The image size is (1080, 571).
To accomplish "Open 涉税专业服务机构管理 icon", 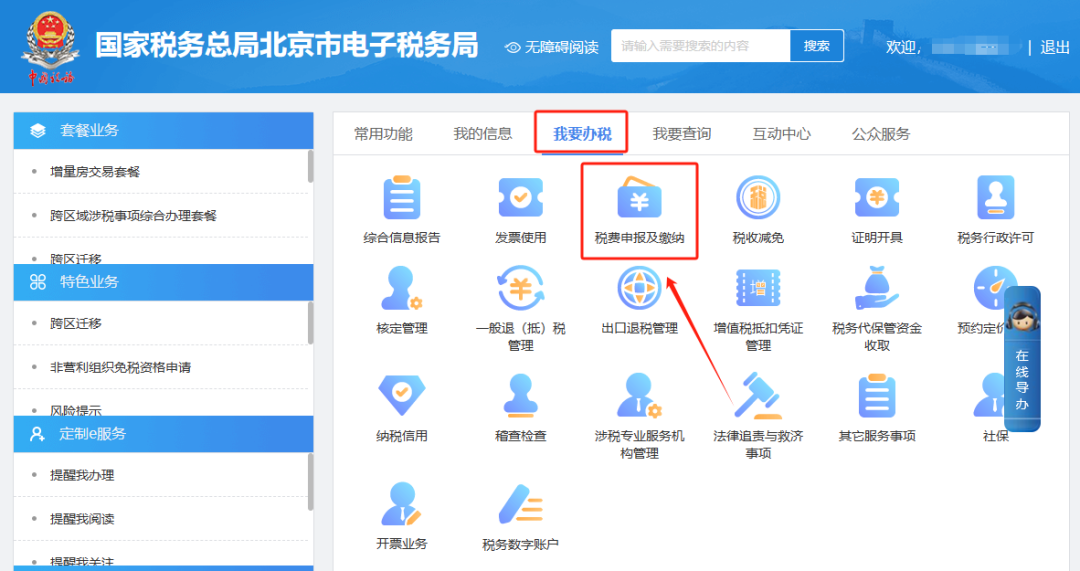I will point(639,396).
